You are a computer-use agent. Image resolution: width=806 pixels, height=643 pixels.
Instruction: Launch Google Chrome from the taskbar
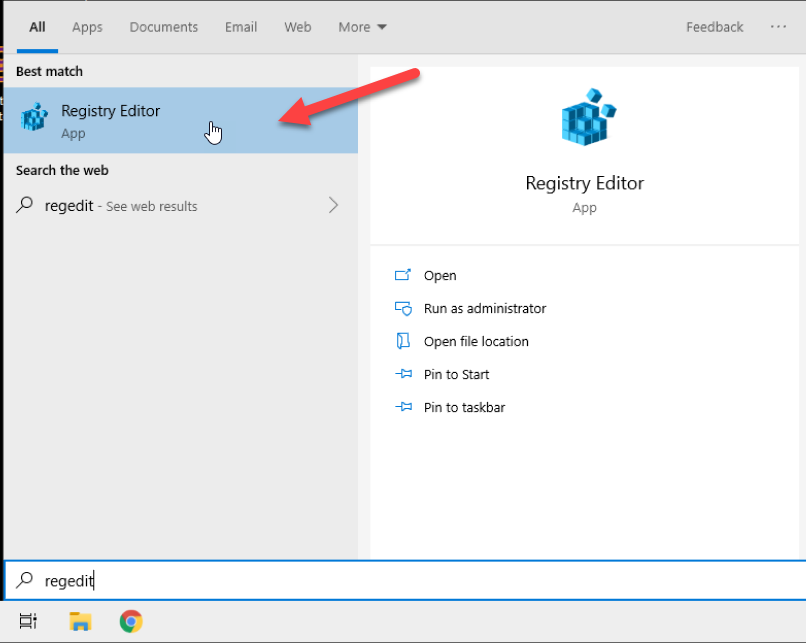pyautogui.click(x=131, y=621)
